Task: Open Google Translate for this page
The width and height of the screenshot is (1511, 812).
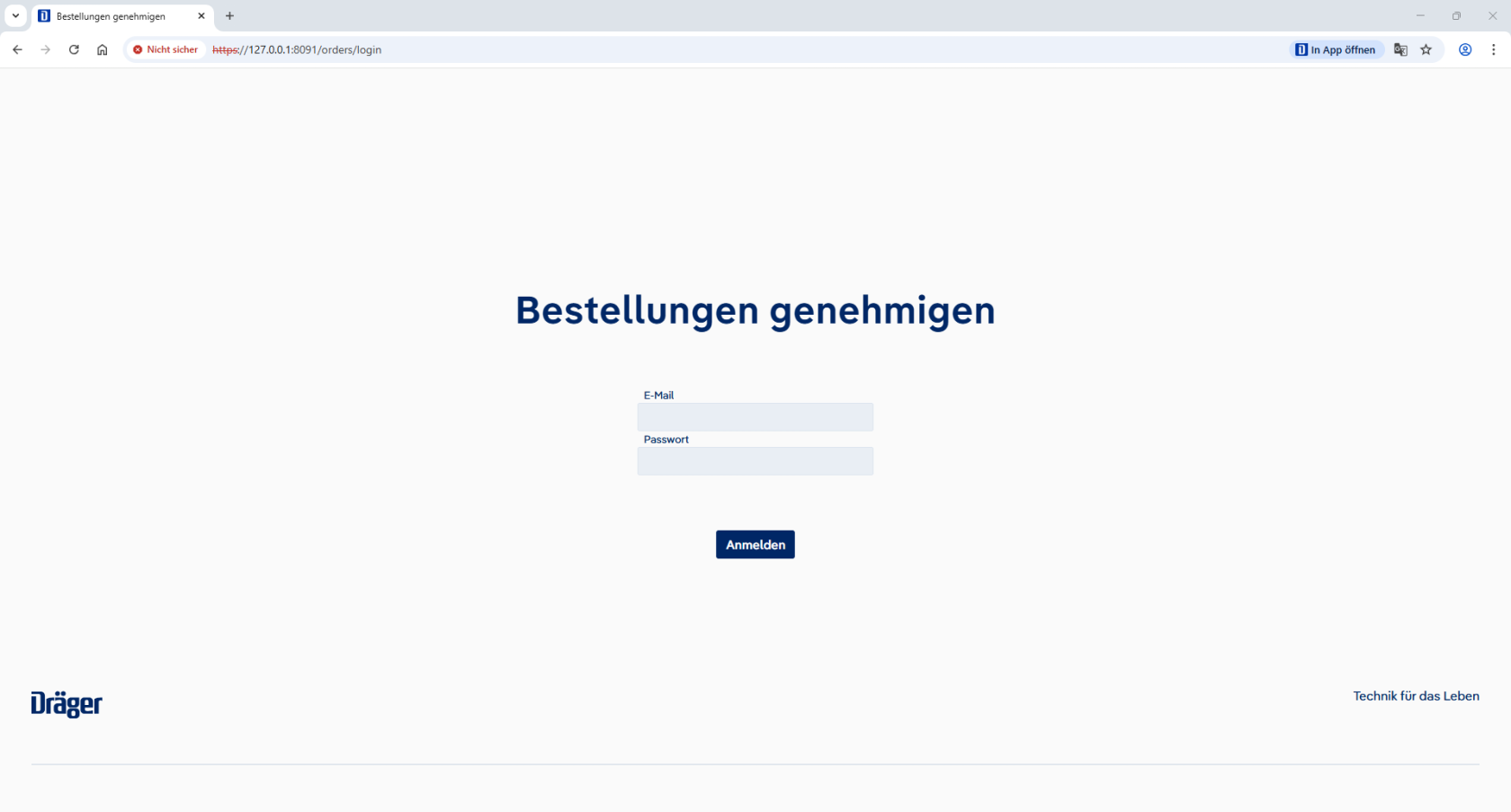Action: tap(1399, 49)
